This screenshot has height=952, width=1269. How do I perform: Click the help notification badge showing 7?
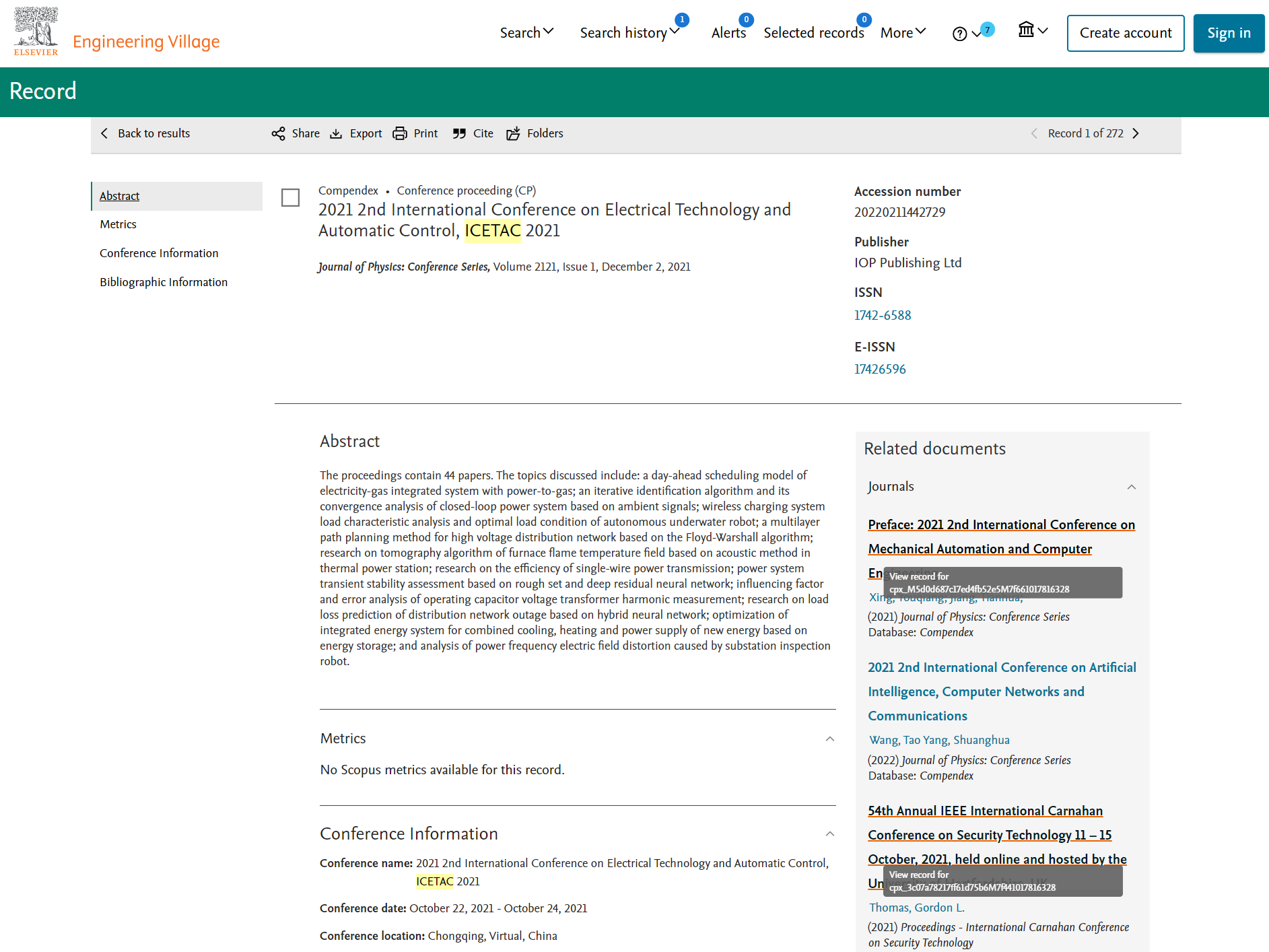pyautogui.click(x=988, y=29)
